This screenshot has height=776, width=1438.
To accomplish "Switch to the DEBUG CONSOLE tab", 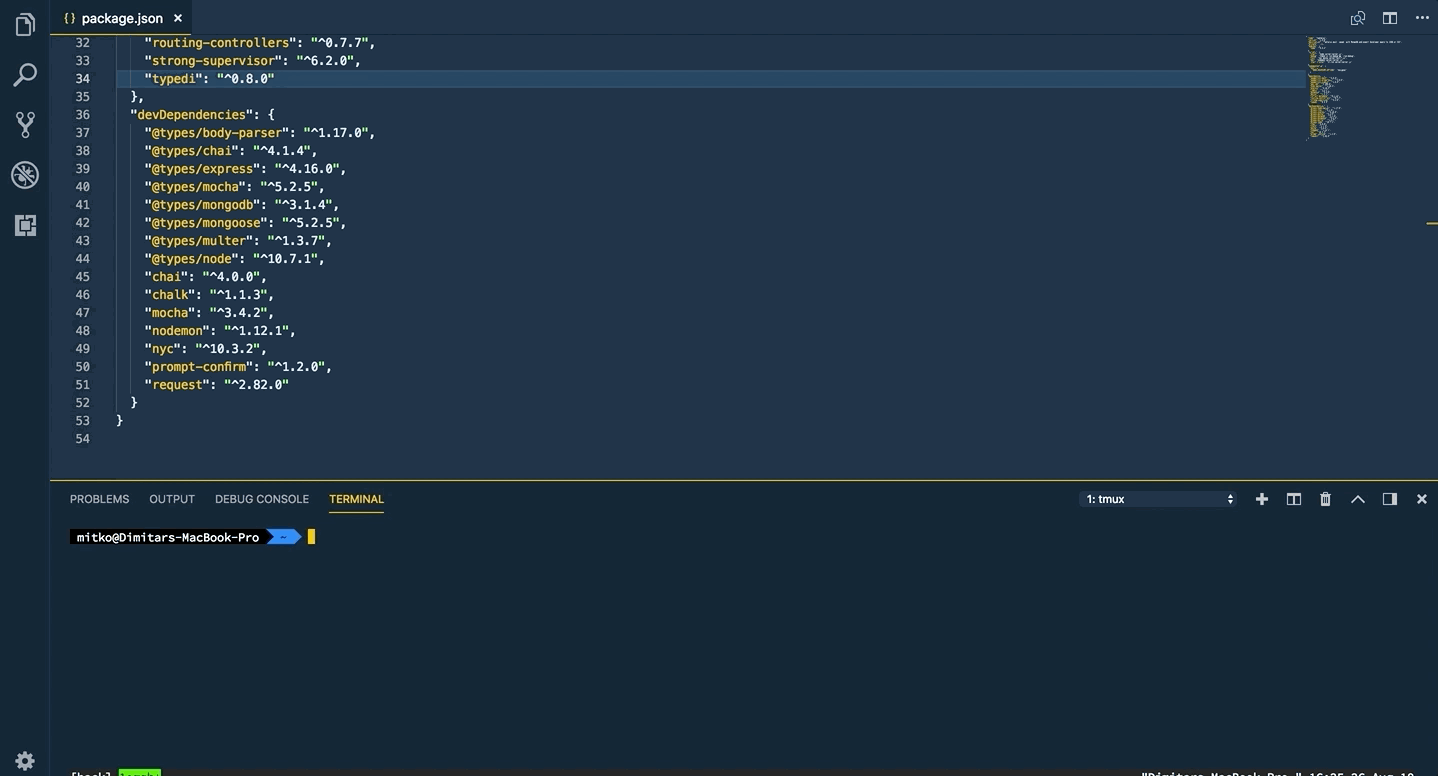I will [x=261, y=498].
